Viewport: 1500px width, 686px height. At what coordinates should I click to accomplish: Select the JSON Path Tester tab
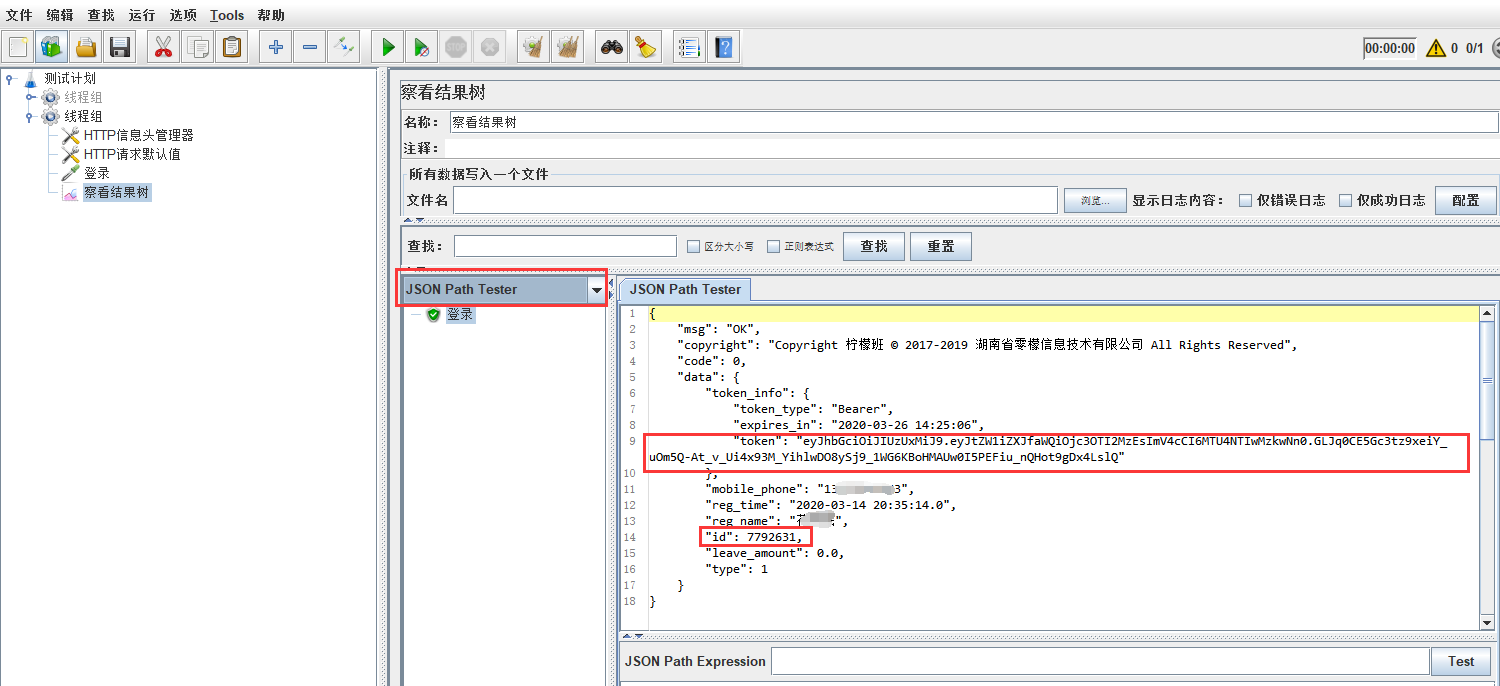[x=685, y=289]
